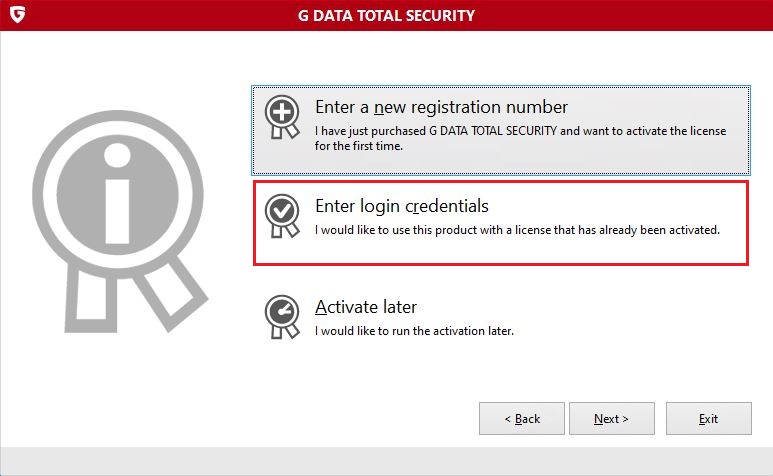
Task: Continue with the Next button
Action: click(x=612, y=418)
